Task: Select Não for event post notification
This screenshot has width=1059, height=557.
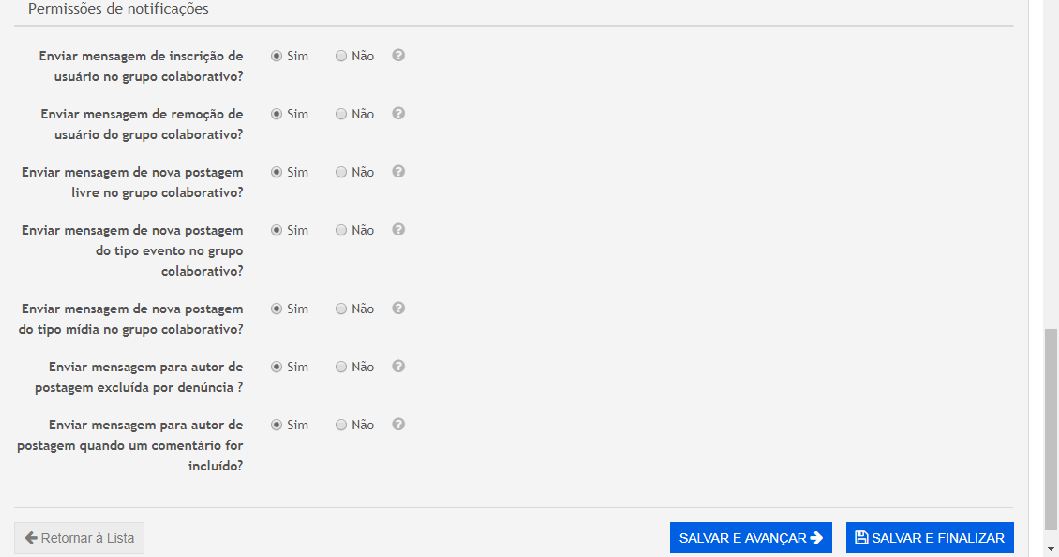Action: pos(341,231)
